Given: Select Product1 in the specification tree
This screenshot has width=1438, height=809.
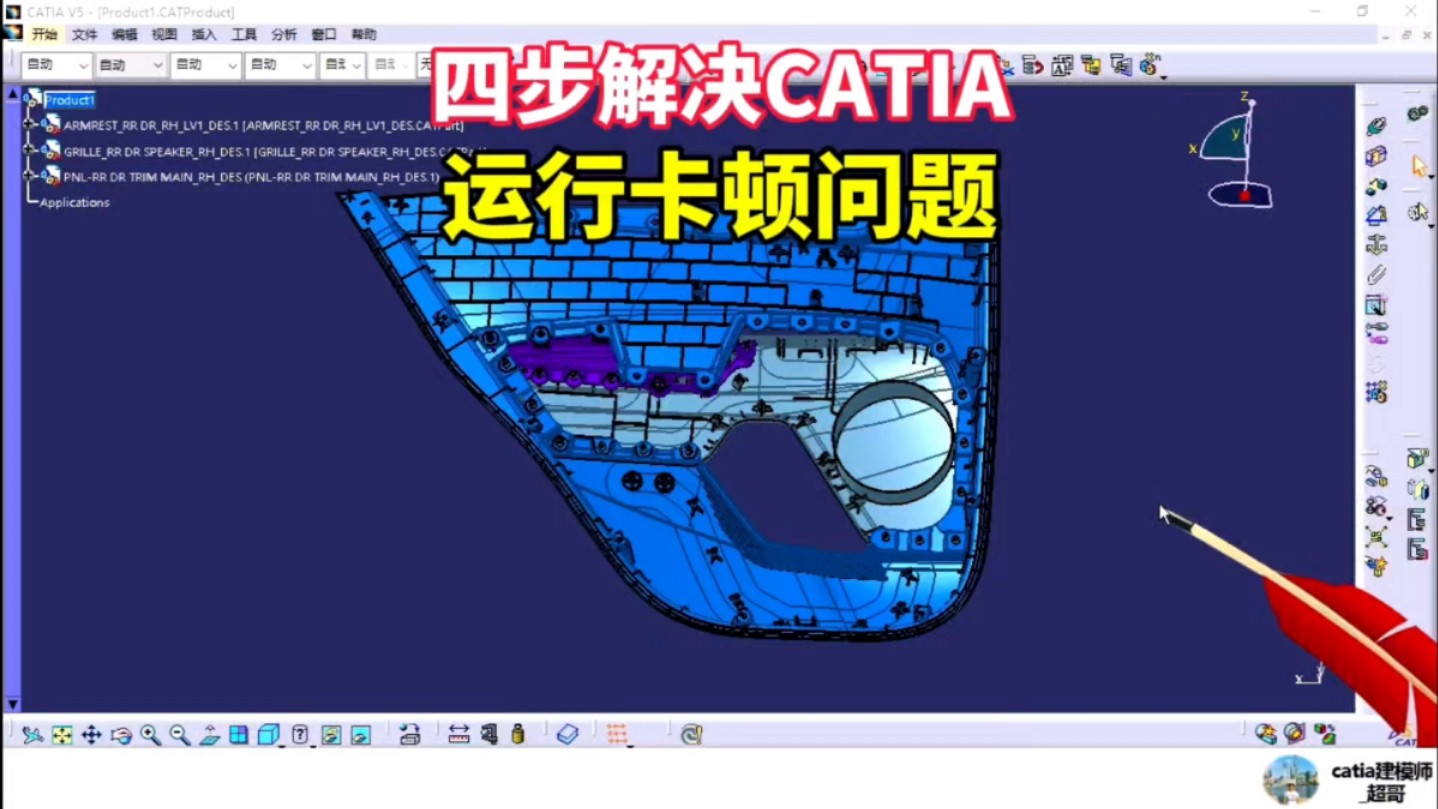Looking at the screenshot, I should coord(69,100).
